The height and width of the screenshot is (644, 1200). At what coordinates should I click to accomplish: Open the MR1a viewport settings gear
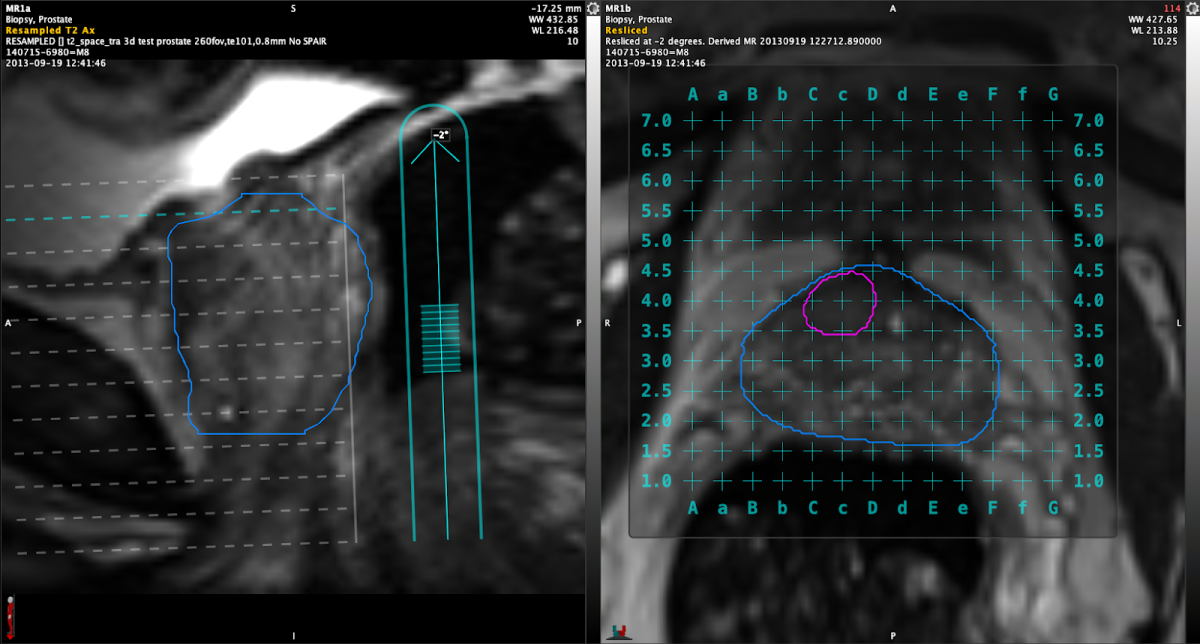pos(594,8)
